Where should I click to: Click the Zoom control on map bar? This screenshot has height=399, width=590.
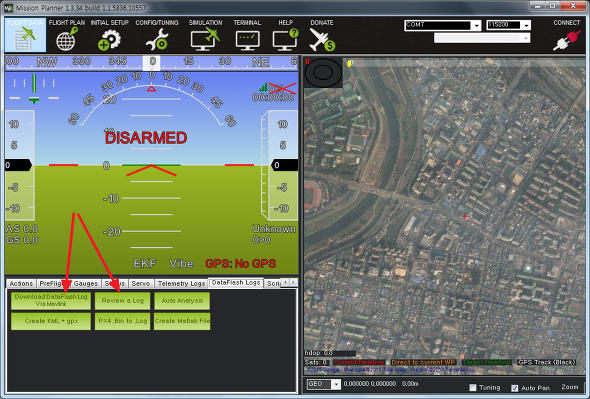570,387
